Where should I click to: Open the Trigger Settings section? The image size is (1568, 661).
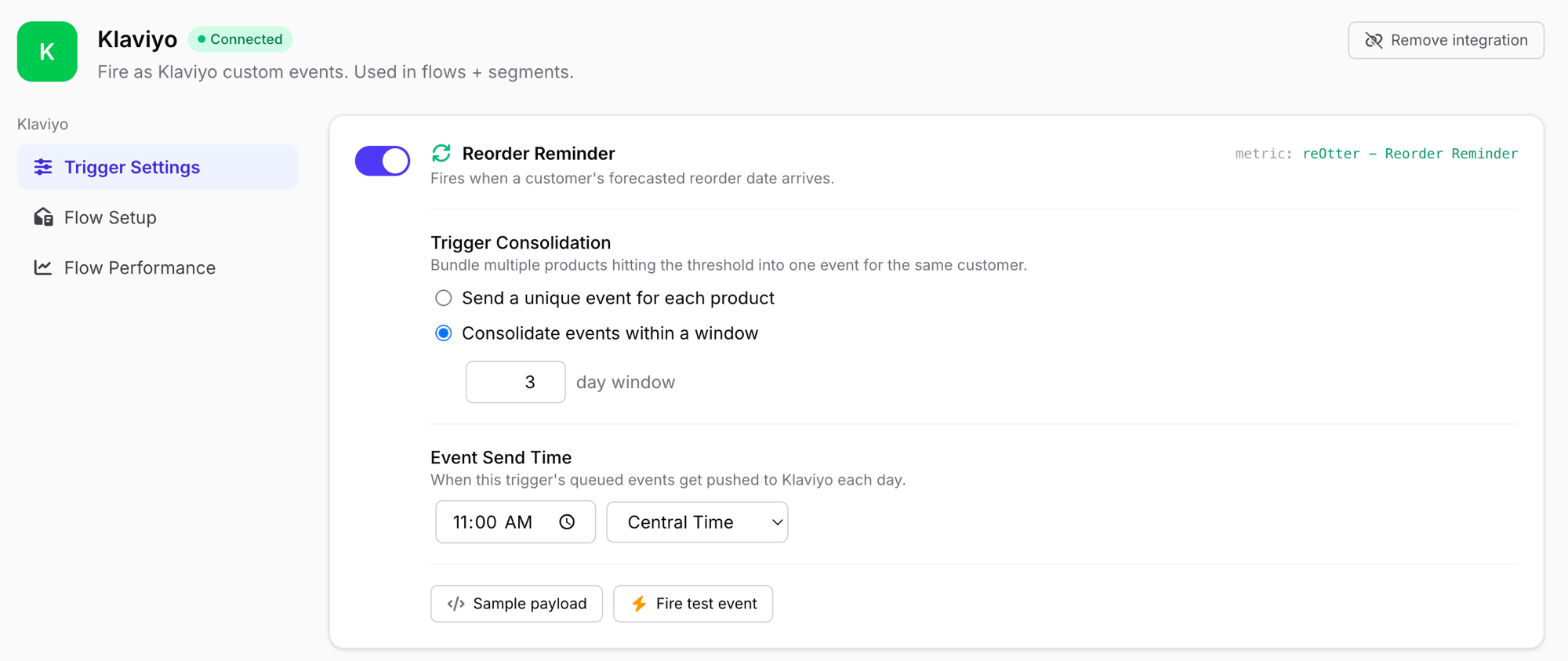[158, 167]
